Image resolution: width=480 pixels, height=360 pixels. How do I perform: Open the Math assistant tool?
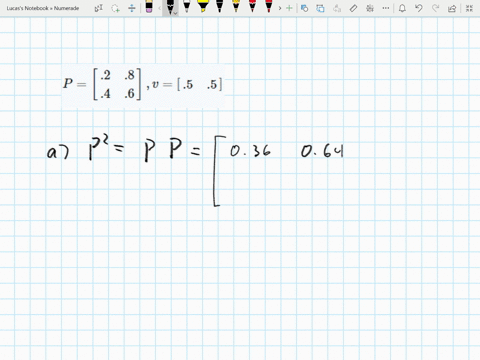coord(370,8)
